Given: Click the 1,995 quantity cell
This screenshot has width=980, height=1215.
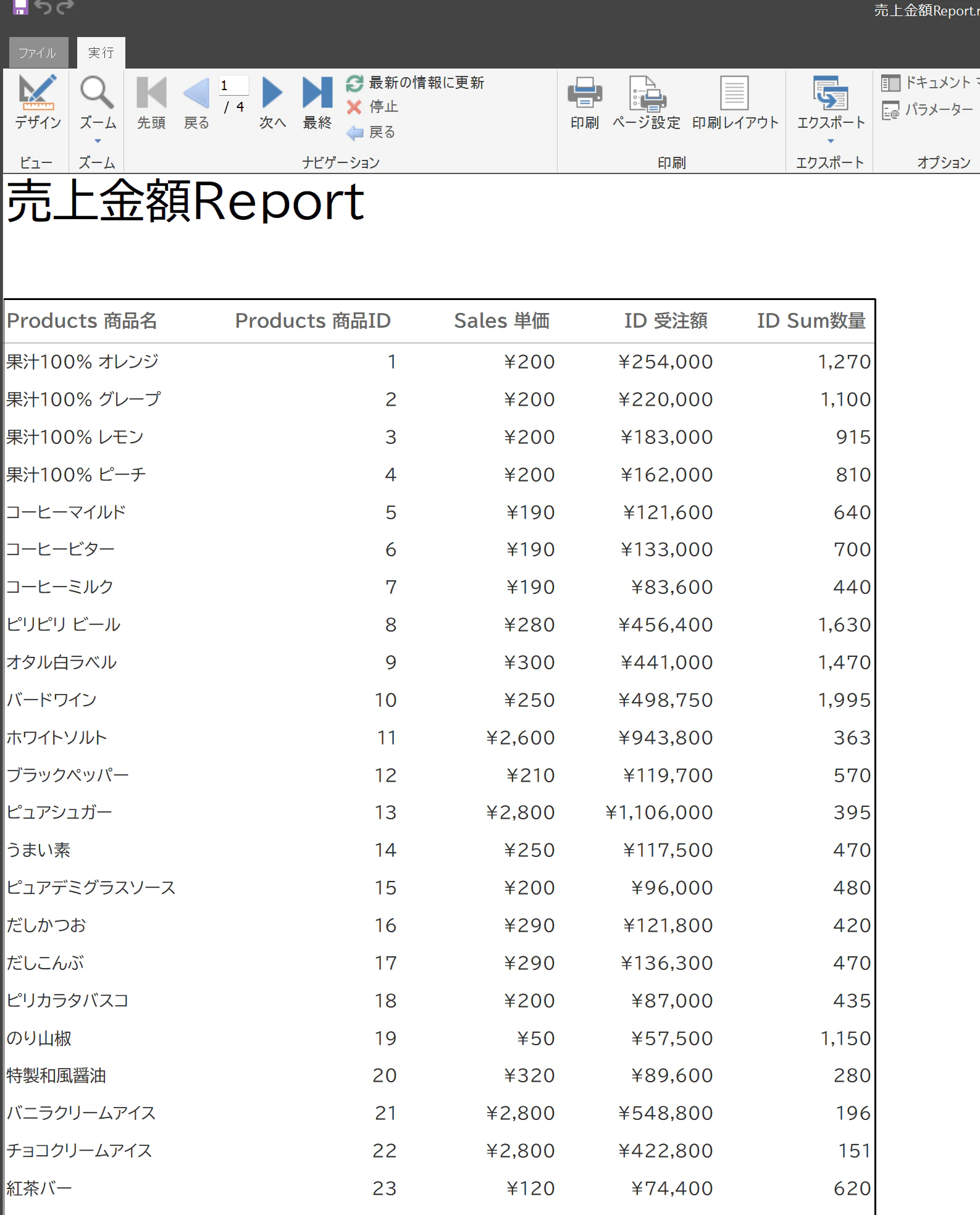Looking at the screenshot, I should pyautogui.click(x=844, y=700).
